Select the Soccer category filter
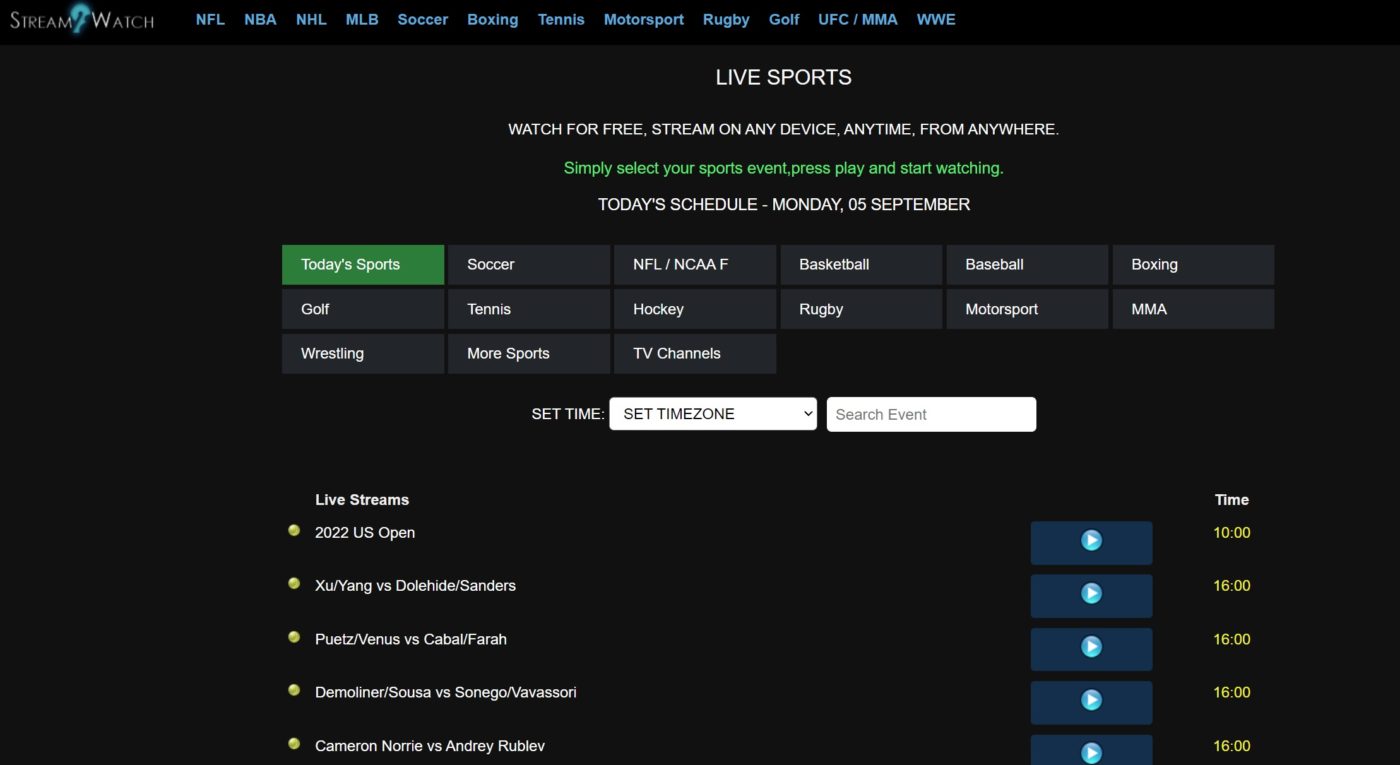This screenshot has height=765, width=1400. (x=528, y=264)
